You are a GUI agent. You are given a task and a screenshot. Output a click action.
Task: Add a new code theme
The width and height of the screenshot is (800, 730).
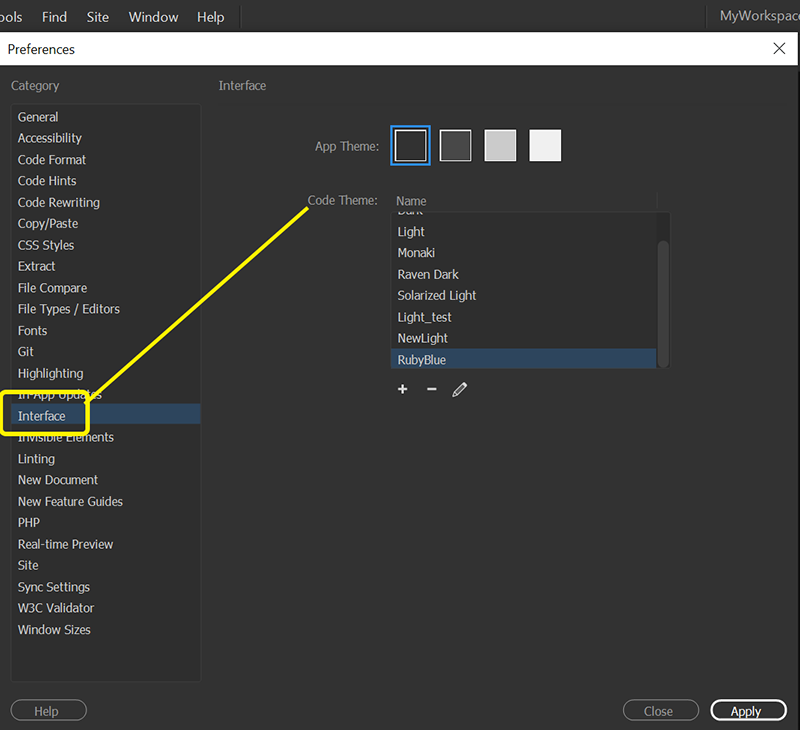[402, 389]
